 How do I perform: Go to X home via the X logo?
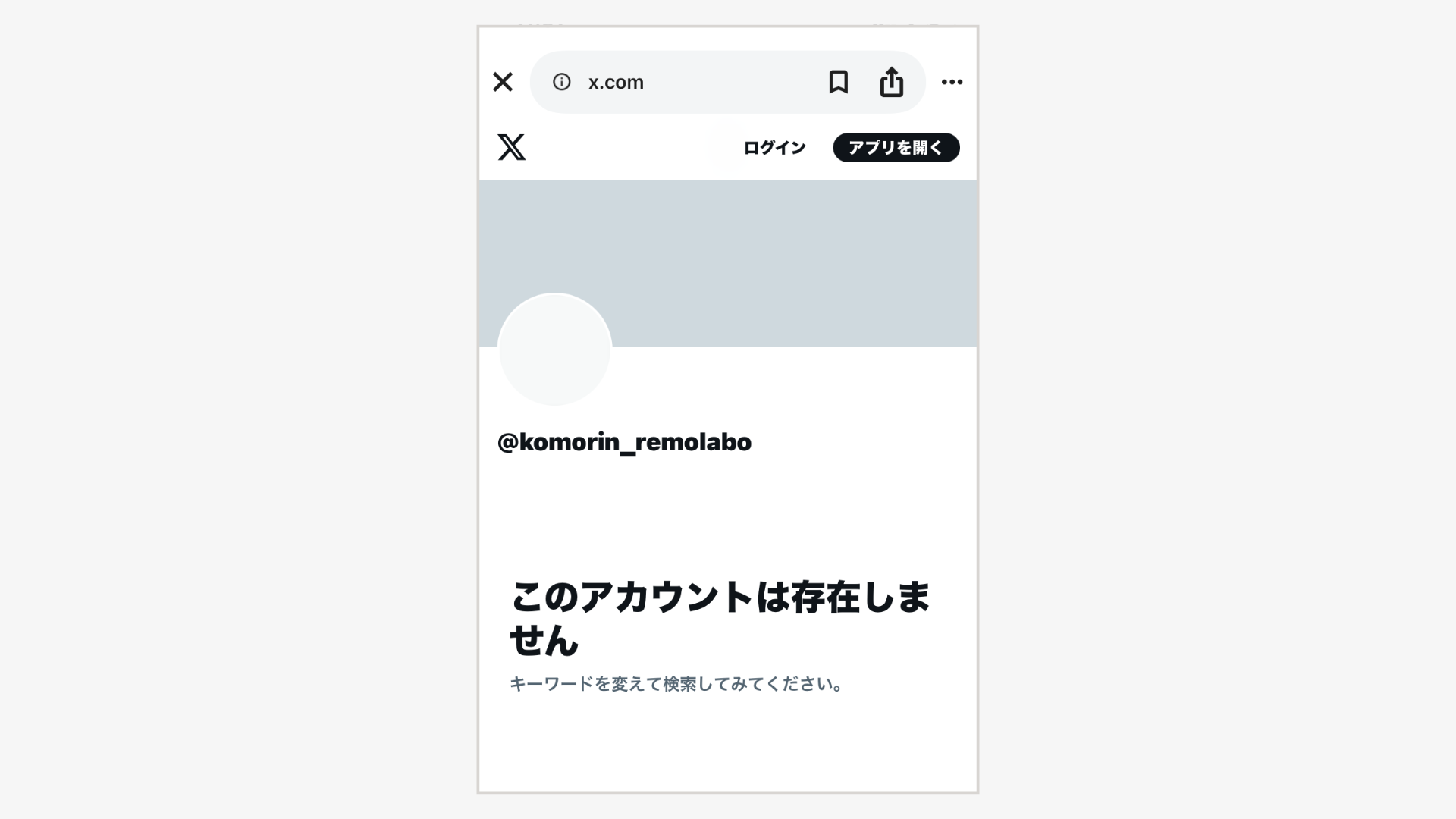click(512, 147)
